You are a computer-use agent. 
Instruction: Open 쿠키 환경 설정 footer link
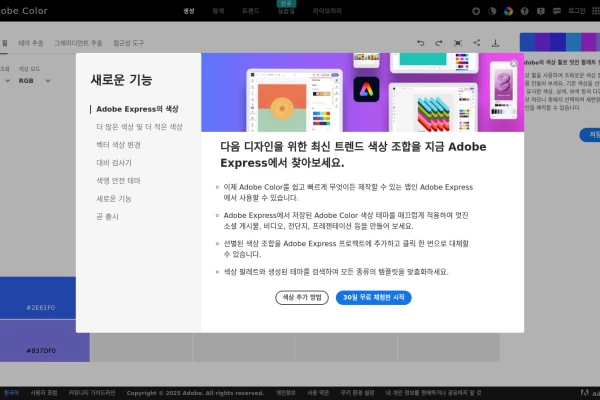click(x=357, y=393)
